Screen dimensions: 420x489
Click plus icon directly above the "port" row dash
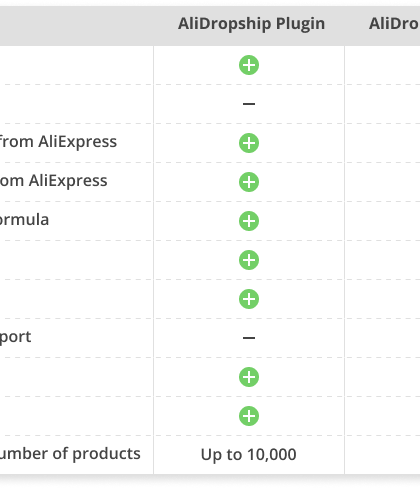pyautogui.click(x=249, y=299)
